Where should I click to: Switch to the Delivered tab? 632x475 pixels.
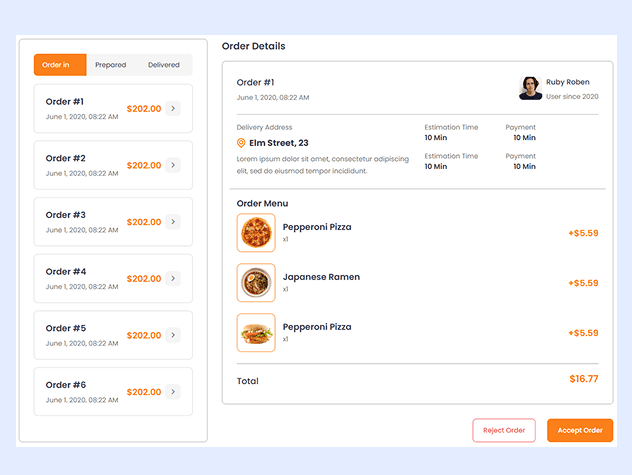pos(164,65)
